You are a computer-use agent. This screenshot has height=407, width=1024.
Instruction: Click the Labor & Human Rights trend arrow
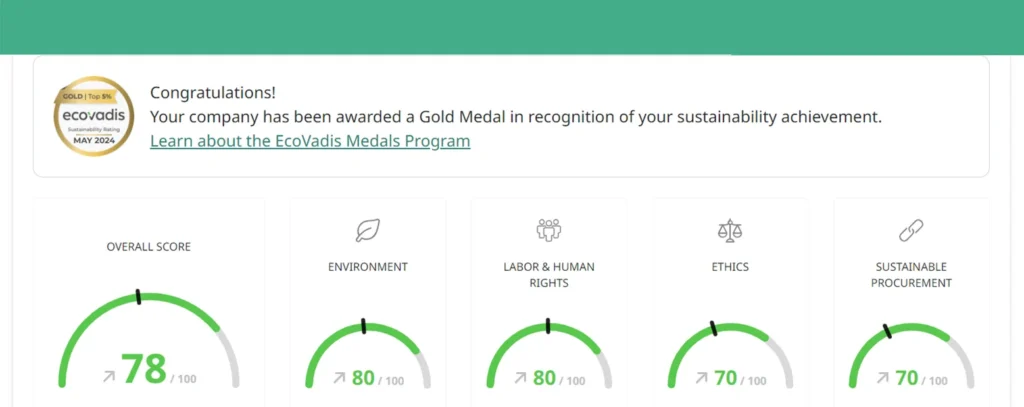pos(520,378)
